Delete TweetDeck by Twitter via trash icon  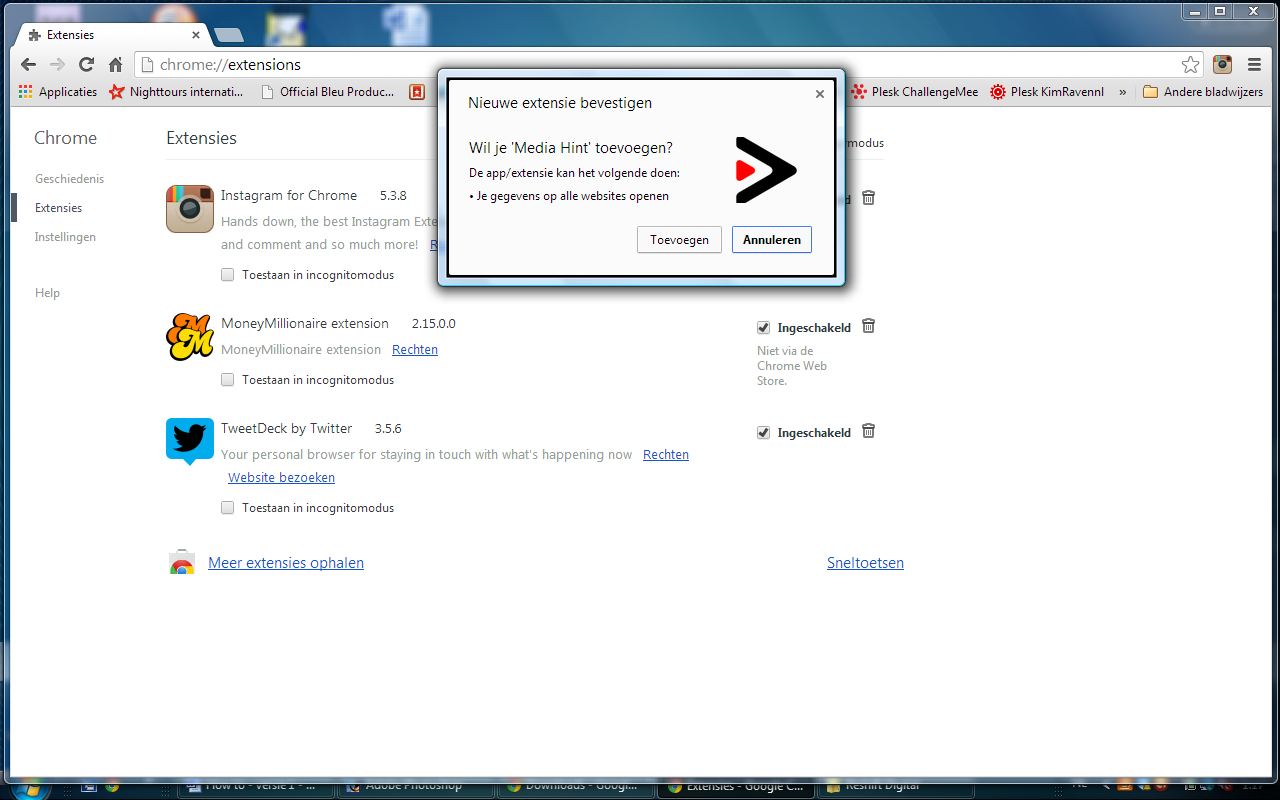tap(868, 431)
